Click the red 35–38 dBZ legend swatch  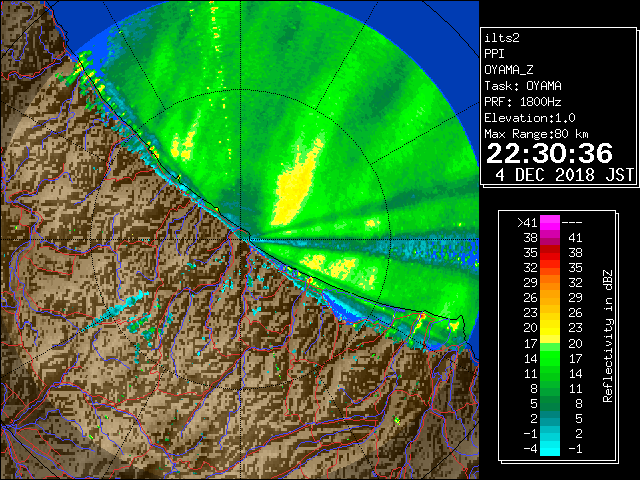coord(550,253)
